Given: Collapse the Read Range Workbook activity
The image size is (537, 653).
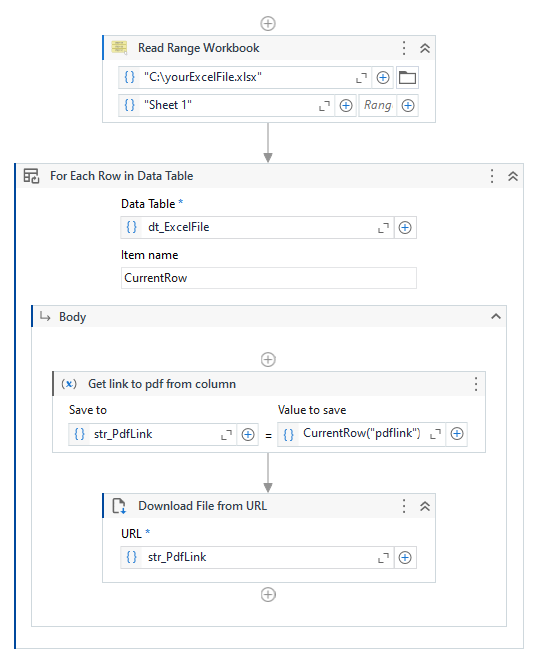Looking at the screenshot, I should click(425, 48).
